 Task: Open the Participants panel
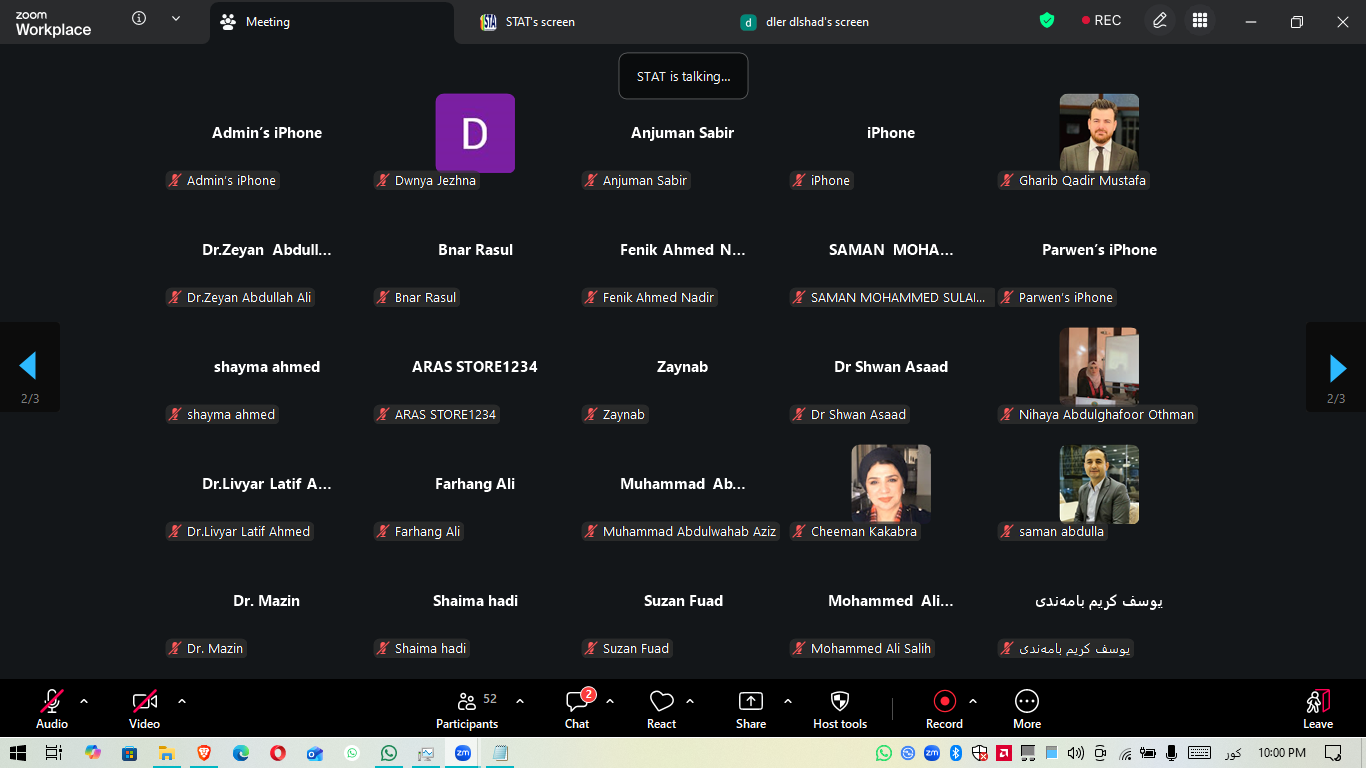coord(466,708)
